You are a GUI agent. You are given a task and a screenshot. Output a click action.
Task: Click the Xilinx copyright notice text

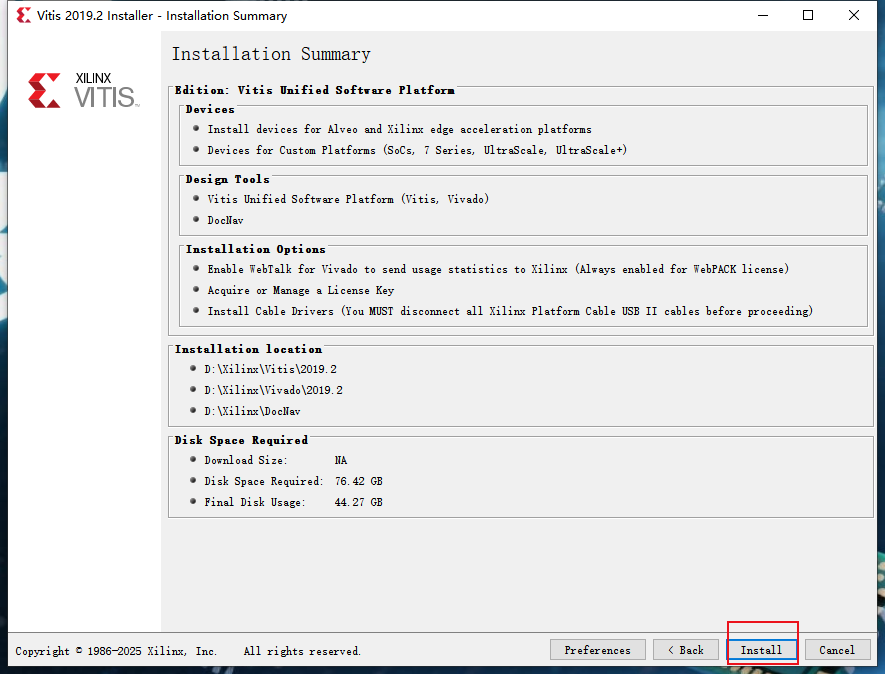tap(188, 651)
